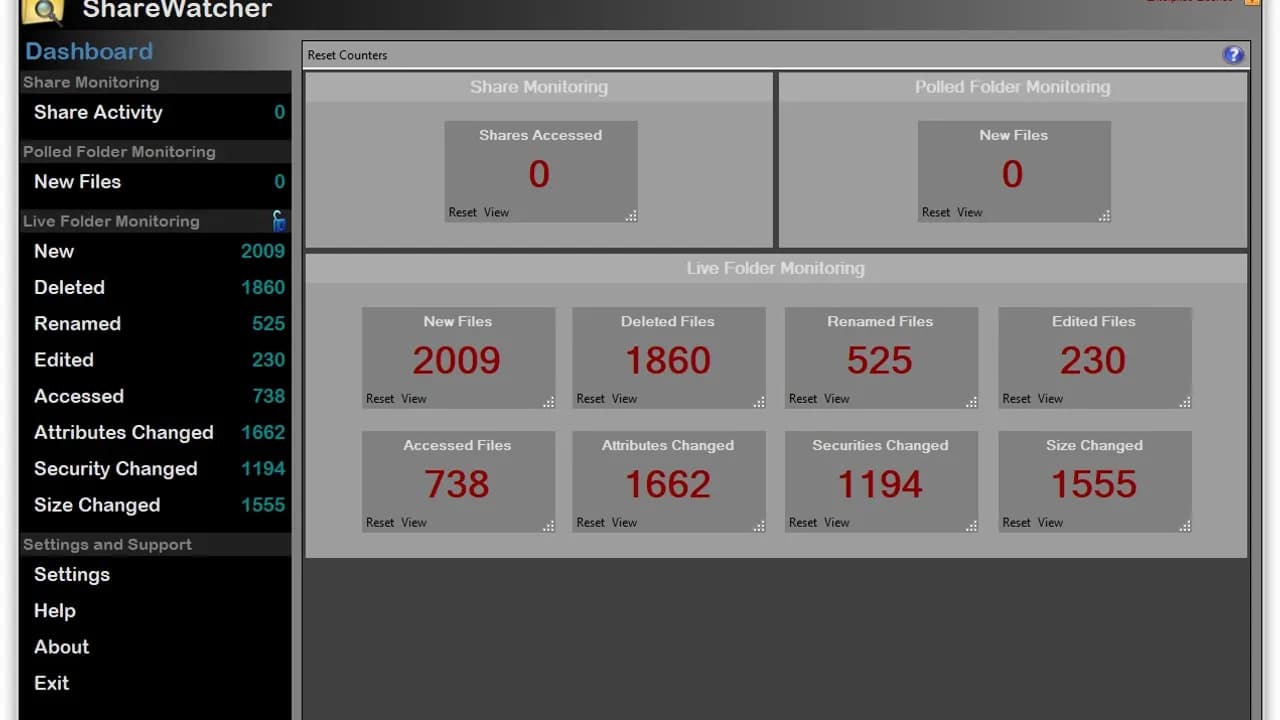Click the corner grip on Accessed Files tile
The height and width of the screenshot is (720, 1280).
point(548,526)
